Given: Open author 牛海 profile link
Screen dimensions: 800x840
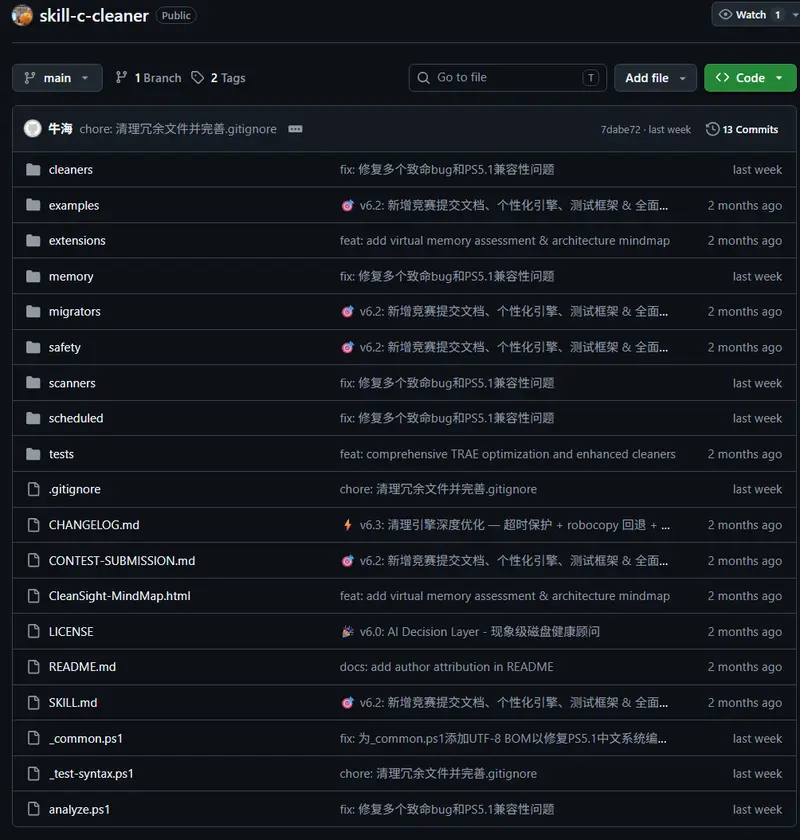Looking at the screenshot, I should pos(60,129).
